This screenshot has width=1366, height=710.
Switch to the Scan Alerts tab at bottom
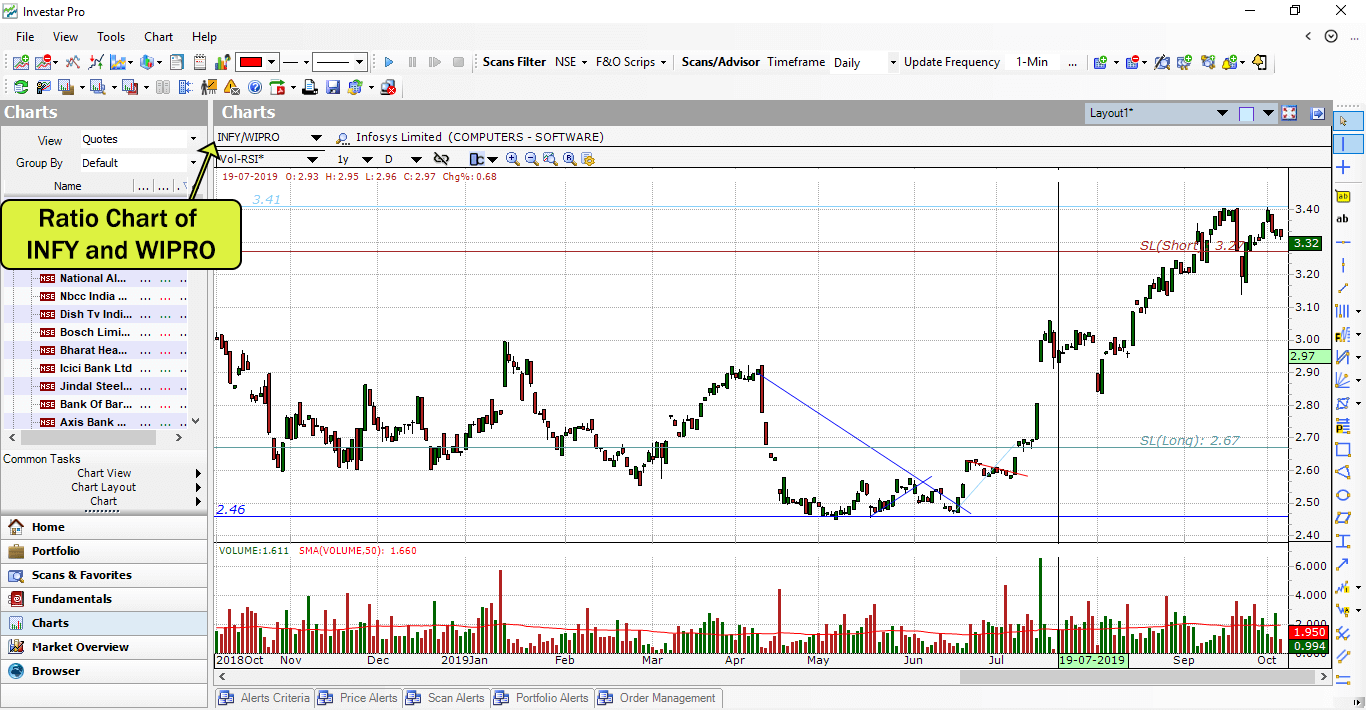[453, 698]
